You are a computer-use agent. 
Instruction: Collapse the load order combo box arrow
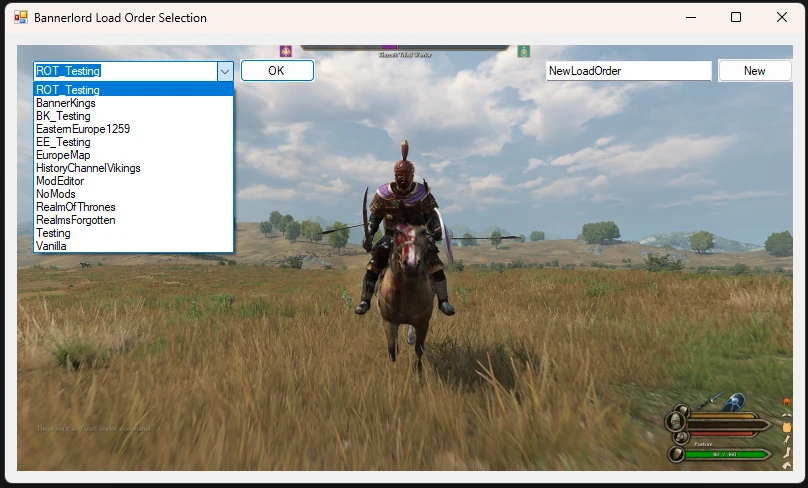[225, 71]
